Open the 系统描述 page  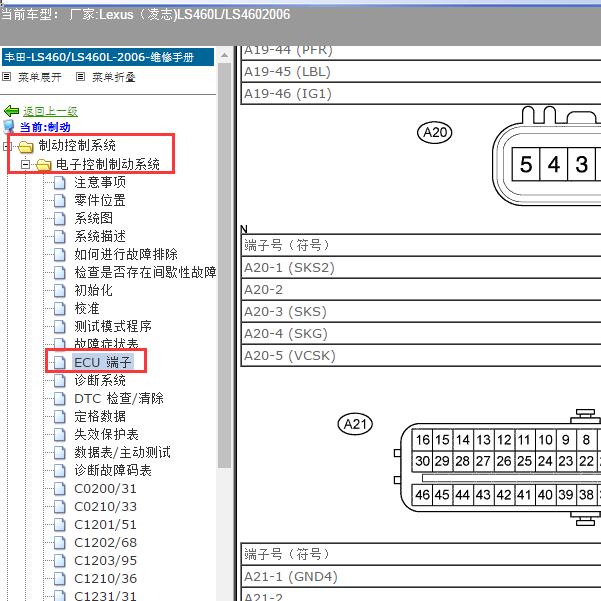coord(100,236)
